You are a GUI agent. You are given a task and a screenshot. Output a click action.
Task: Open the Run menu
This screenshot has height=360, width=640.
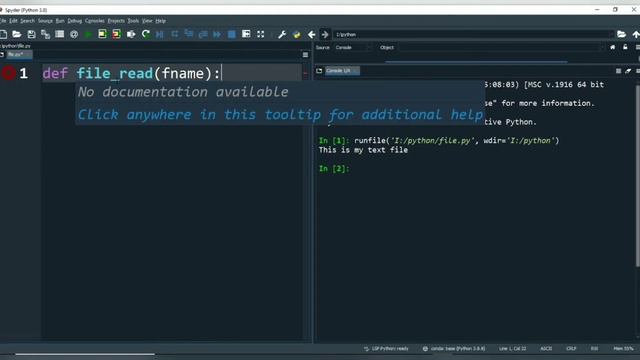pos(60,21)
